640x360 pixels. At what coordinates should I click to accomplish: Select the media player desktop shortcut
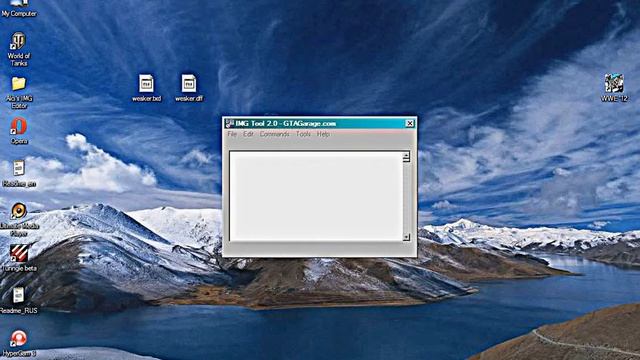tap(18, 220)
